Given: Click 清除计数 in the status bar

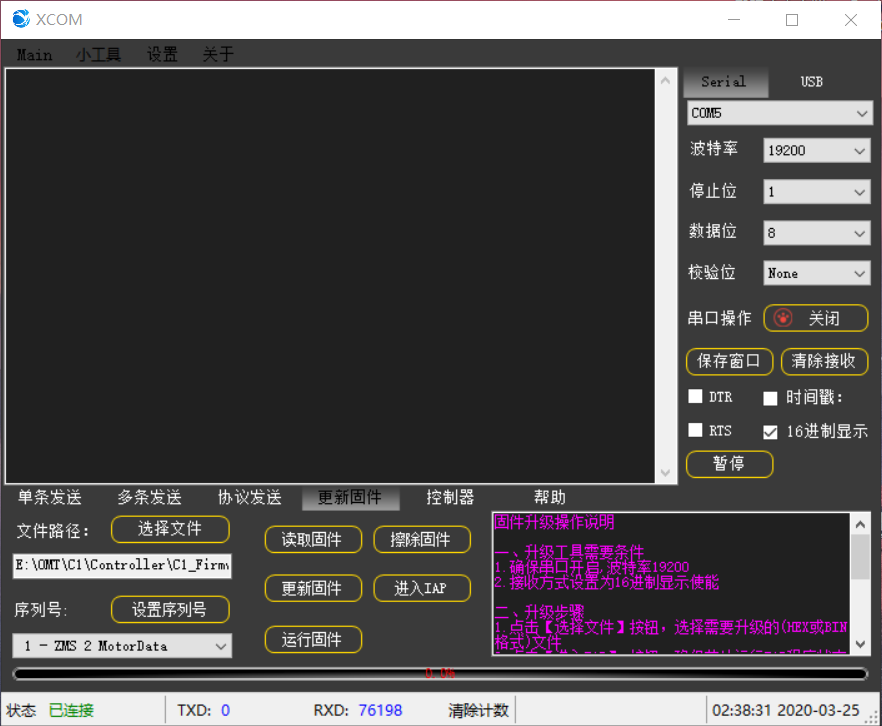Looking at the screenshot, I should pos(478,710).
